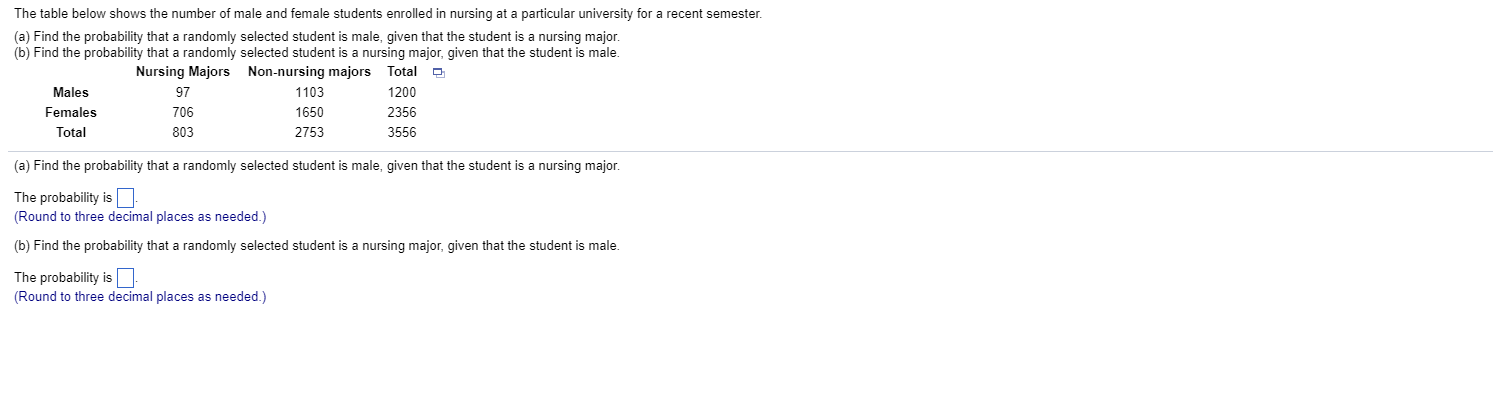Click the table popup icon beside Total header
This screenshot has height=404, width=1493.
point(437,72)
